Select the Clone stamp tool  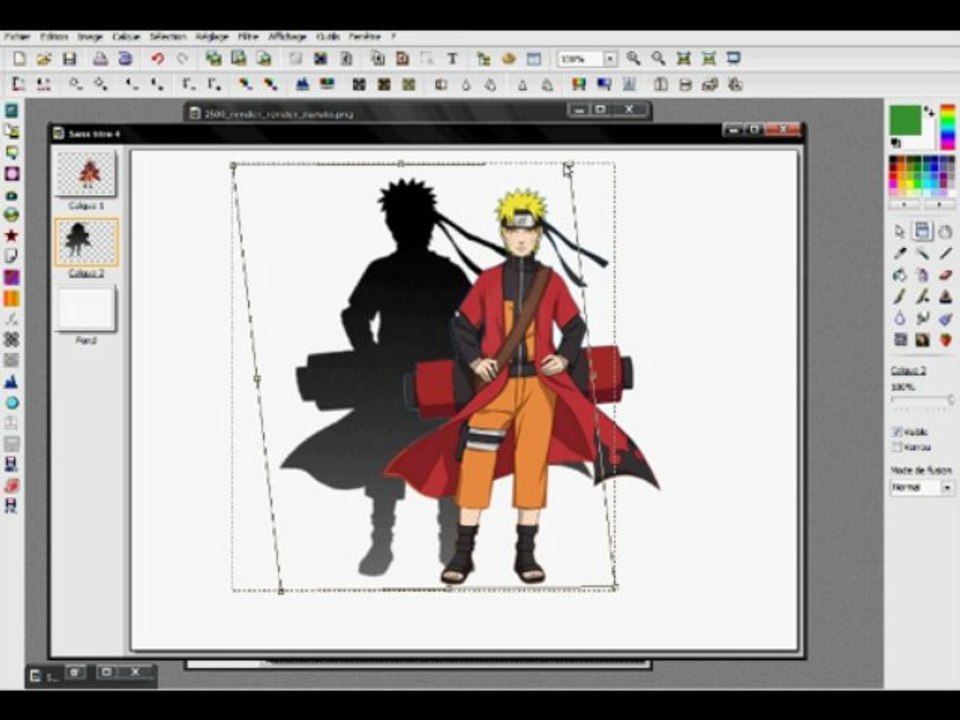coord(945,297)
